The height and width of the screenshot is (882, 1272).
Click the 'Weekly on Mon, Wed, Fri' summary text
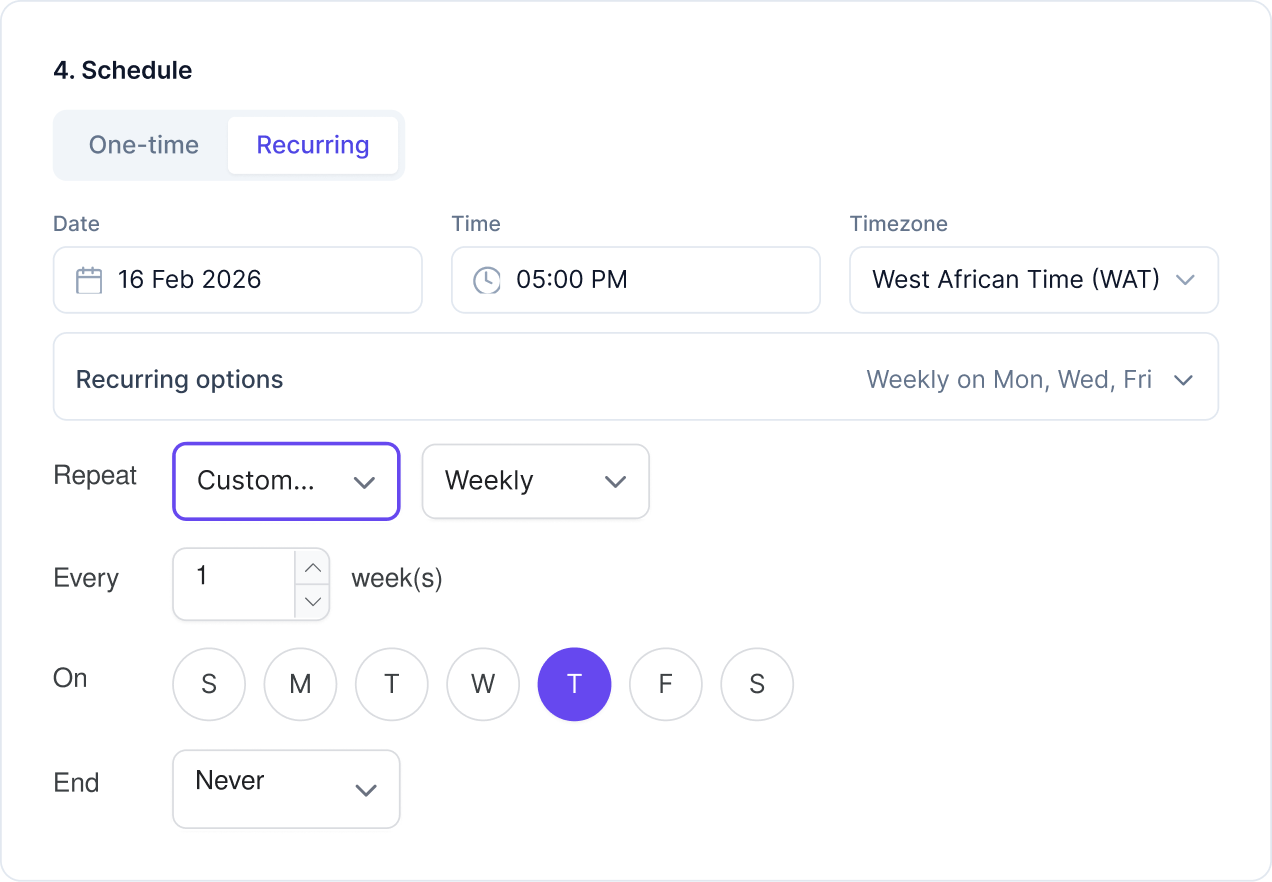coord(1009,380)
